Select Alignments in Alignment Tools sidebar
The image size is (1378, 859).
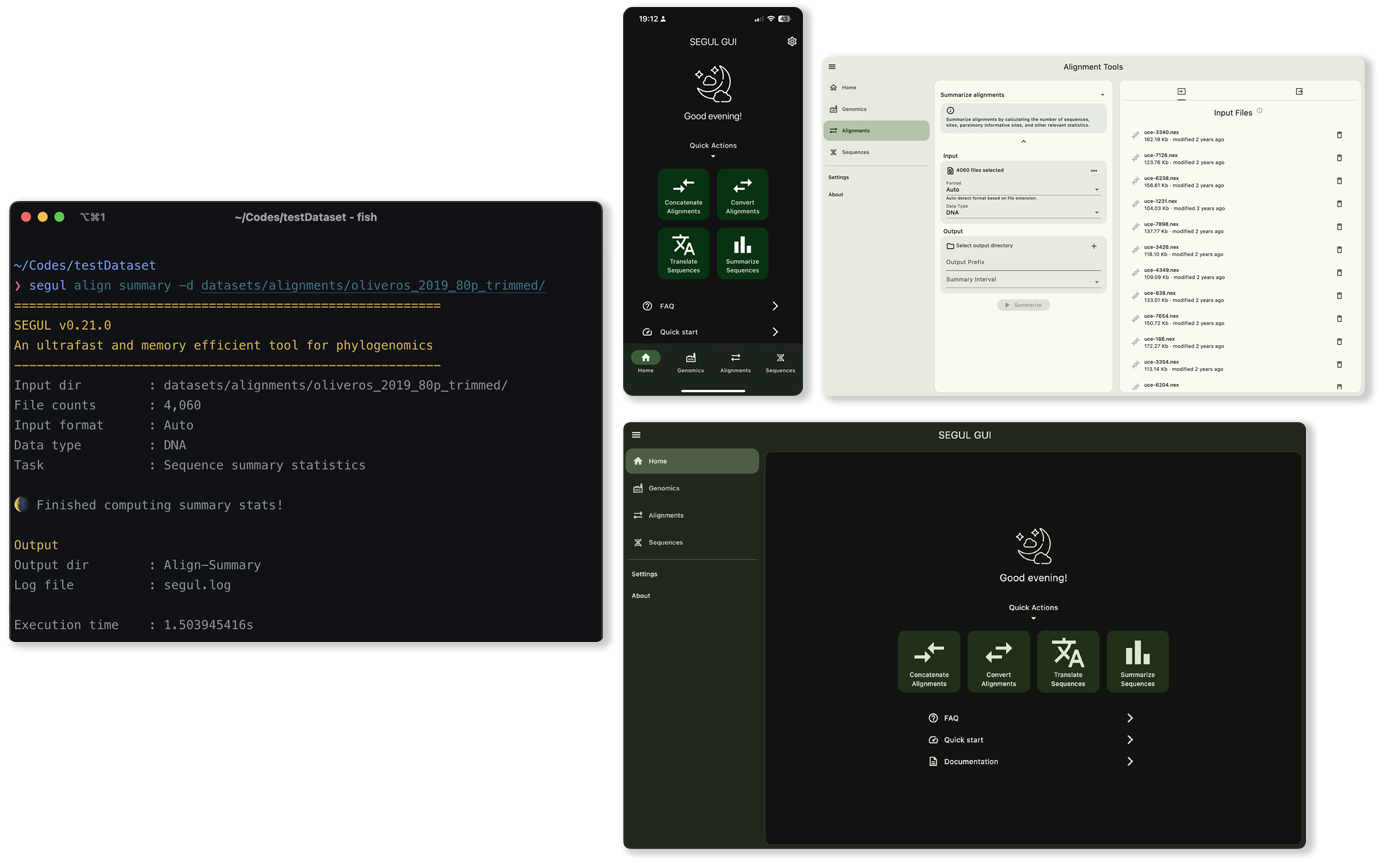[877, 131]
